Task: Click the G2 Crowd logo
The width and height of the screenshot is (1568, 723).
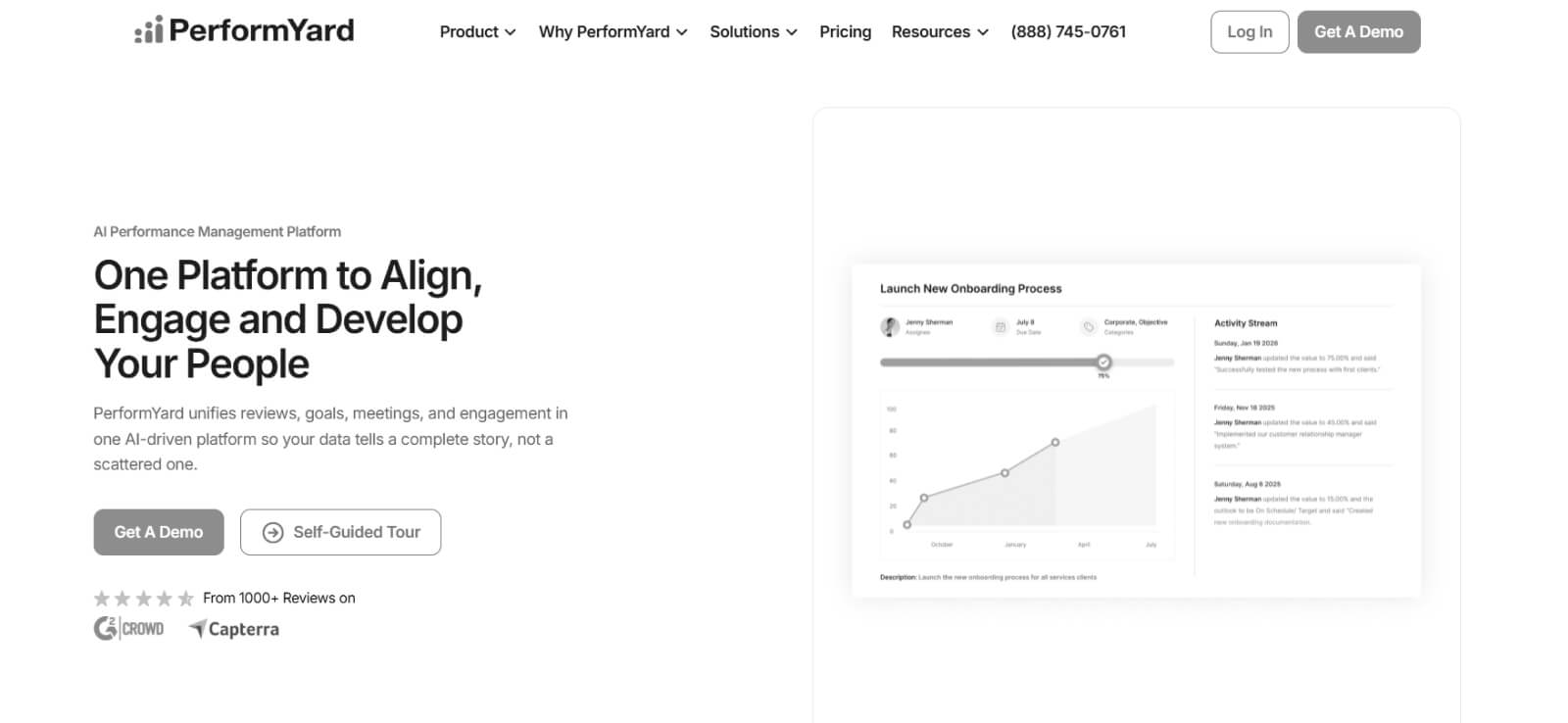Action: [128, 628]
